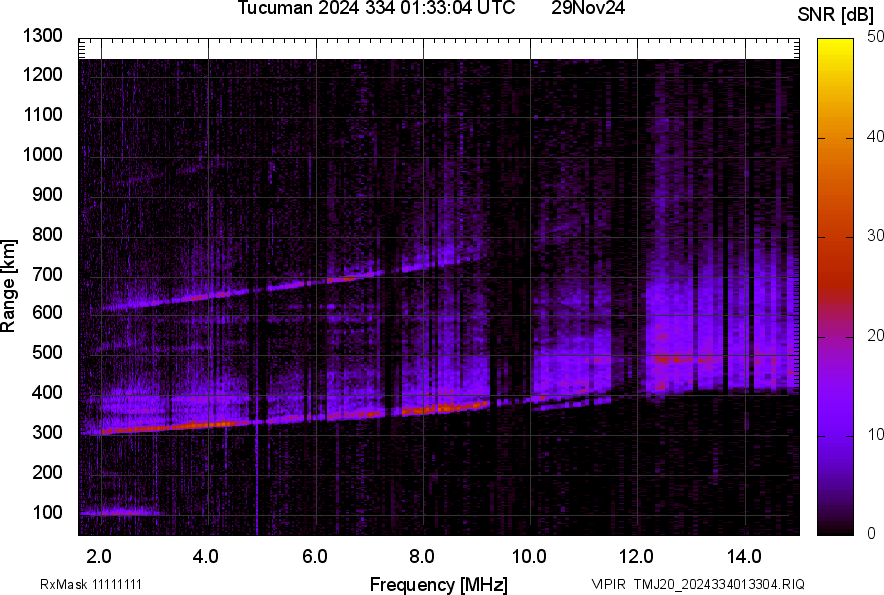This screenshot has width=884, height=595.
Task: Click the Range [km] axis label
Action: pos(9,286)
